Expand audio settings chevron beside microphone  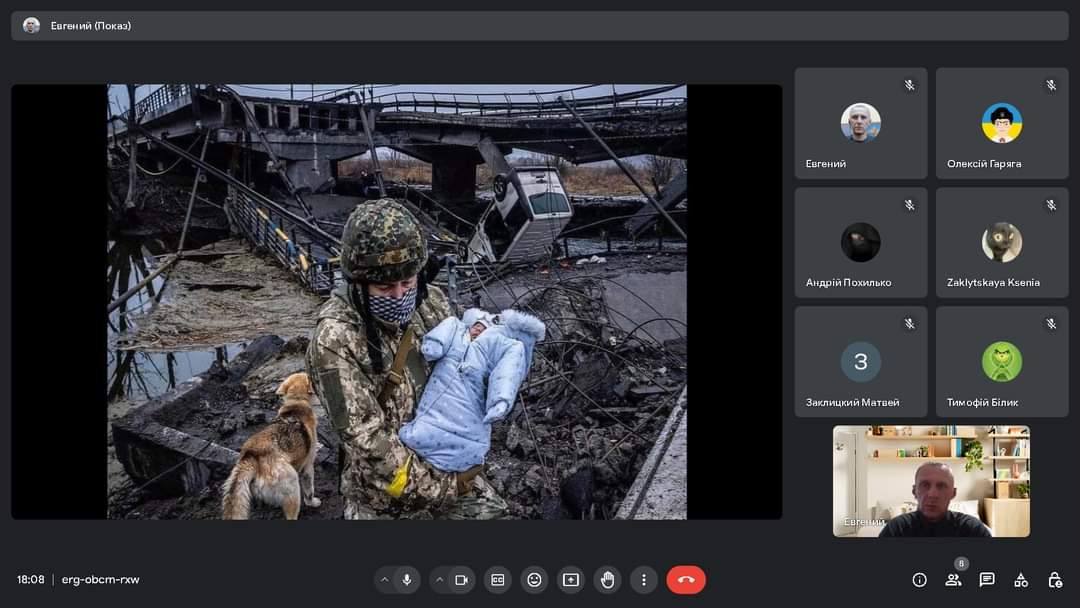click(x=384, y=580)
